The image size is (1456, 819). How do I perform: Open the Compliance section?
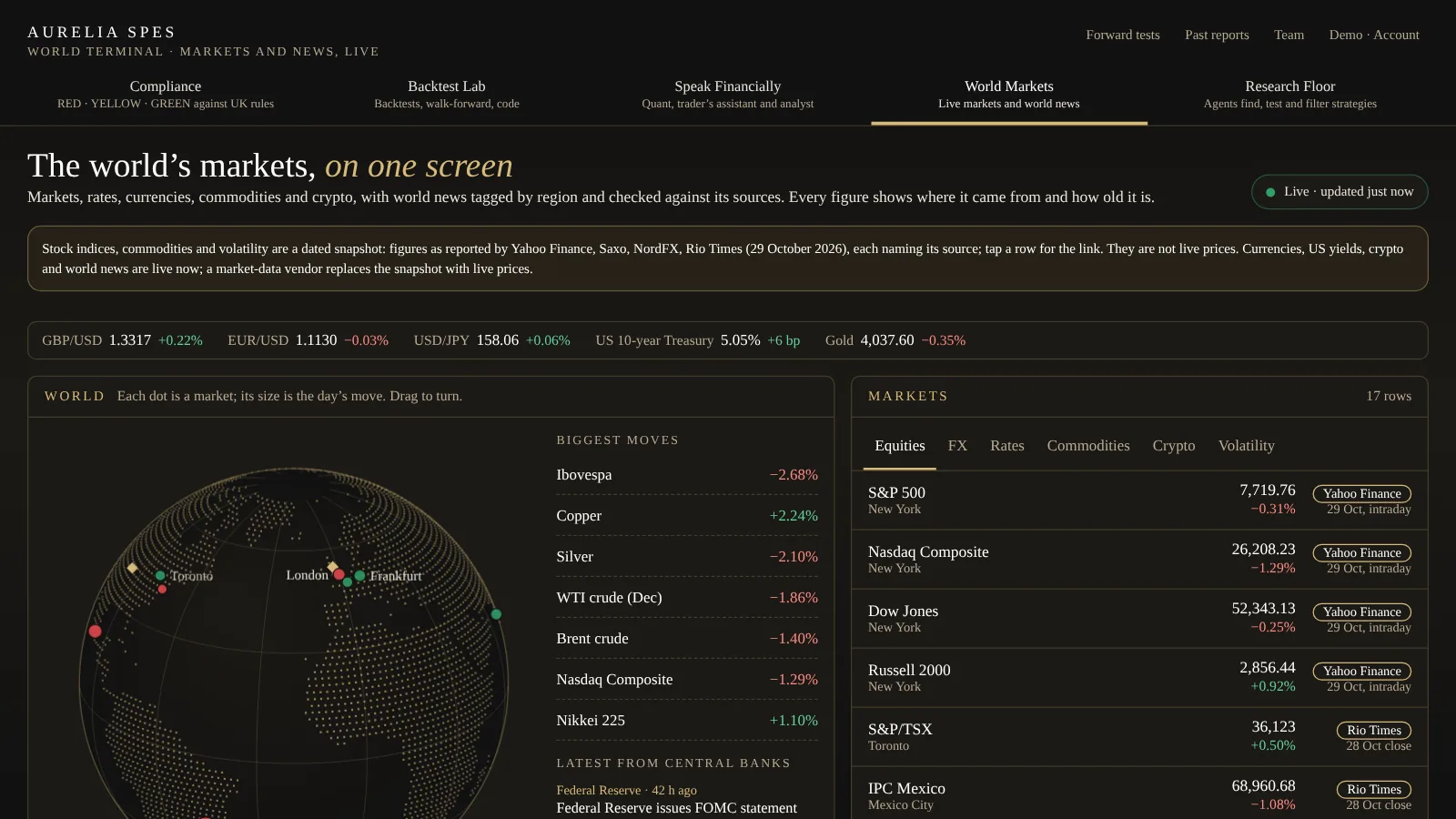[166, 95]
